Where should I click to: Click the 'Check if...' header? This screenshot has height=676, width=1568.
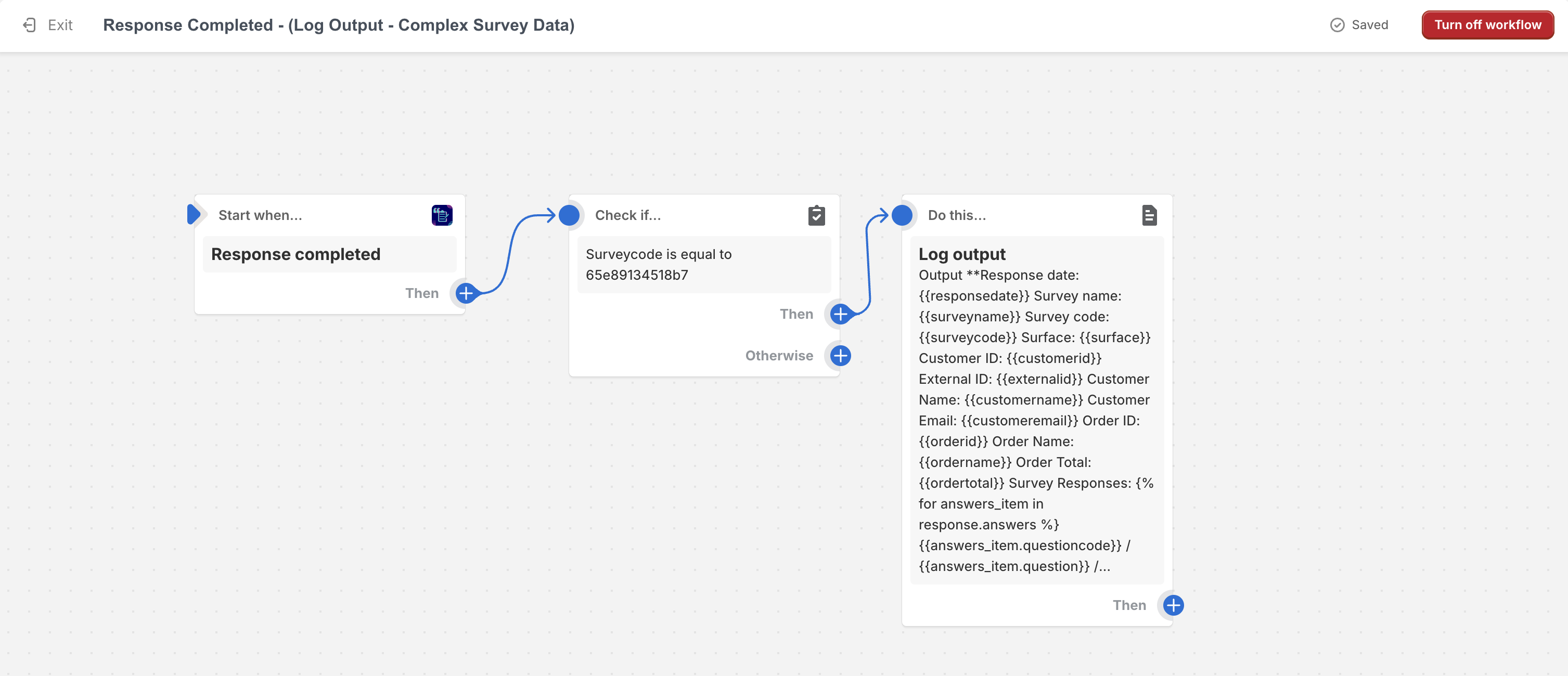click(x=627, y=215)
